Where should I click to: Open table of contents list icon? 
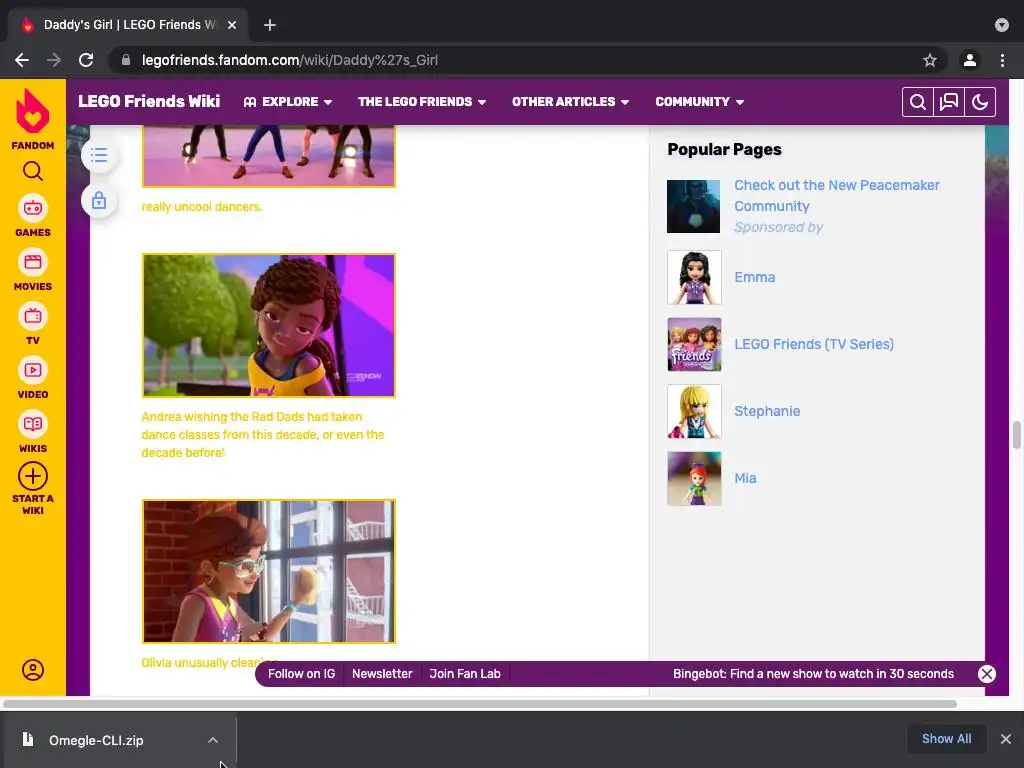tap(99, 155)
